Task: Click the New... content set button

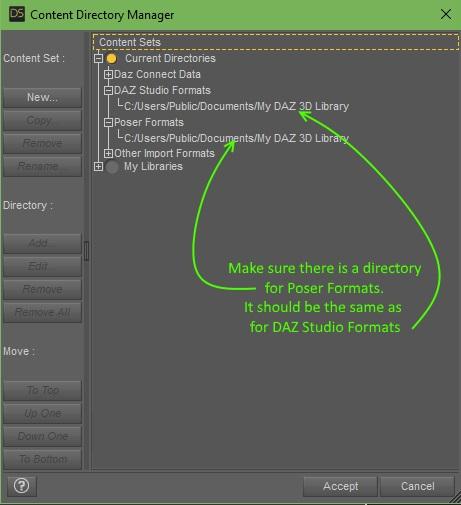Action: [x=42, y=97]
